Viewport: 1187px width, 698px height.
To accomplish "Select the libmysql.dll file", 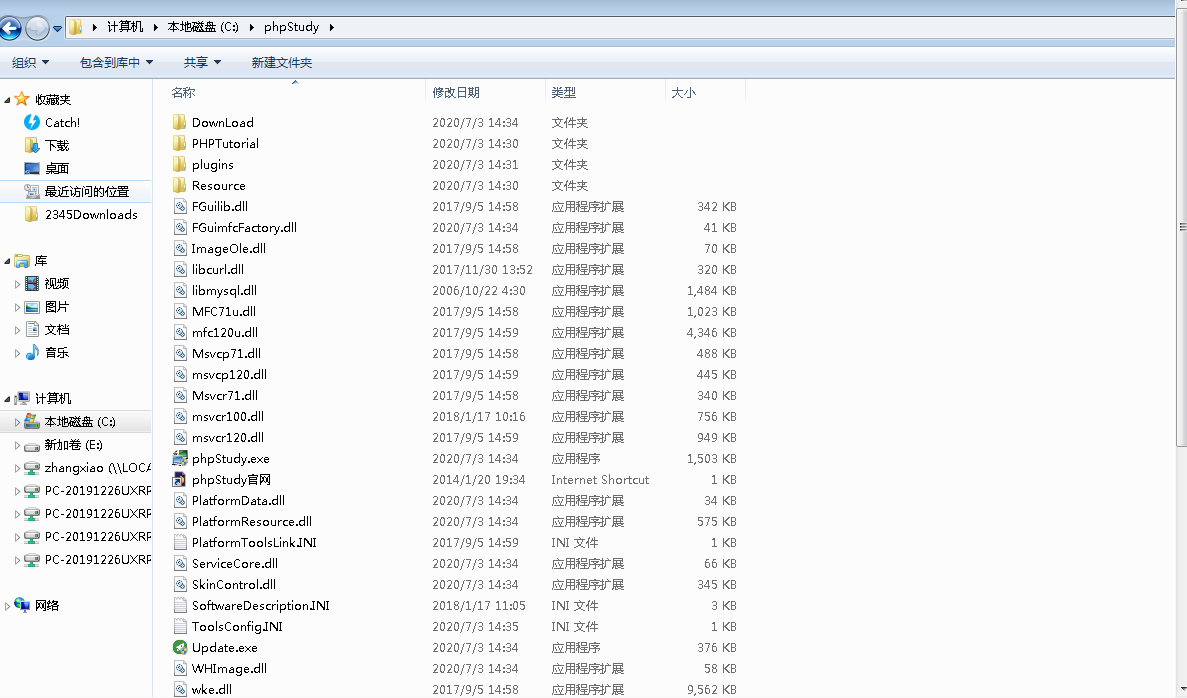I will coord(222,290).
